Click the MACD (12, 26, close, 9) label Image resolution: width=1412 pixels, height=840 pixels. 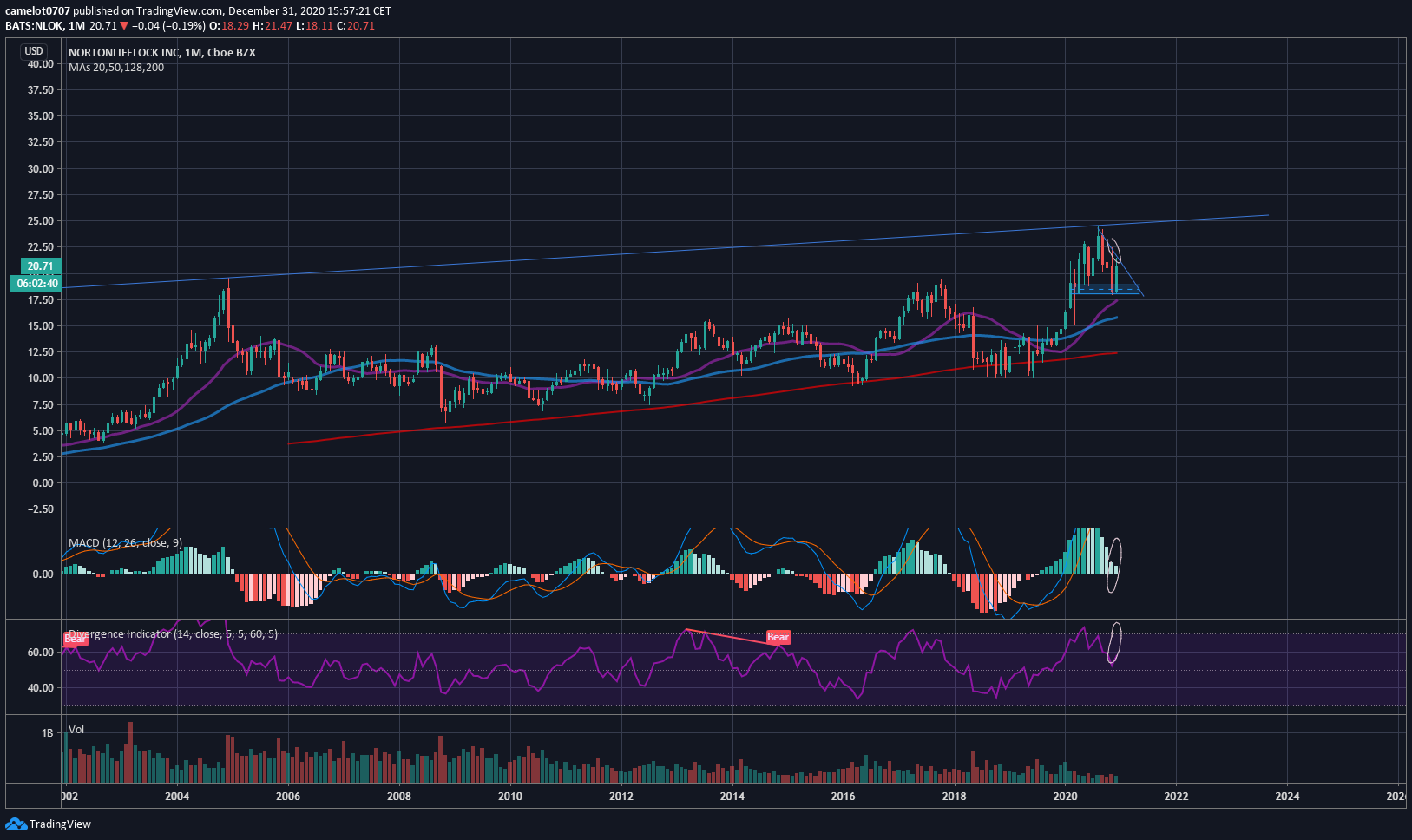point(125,542)
